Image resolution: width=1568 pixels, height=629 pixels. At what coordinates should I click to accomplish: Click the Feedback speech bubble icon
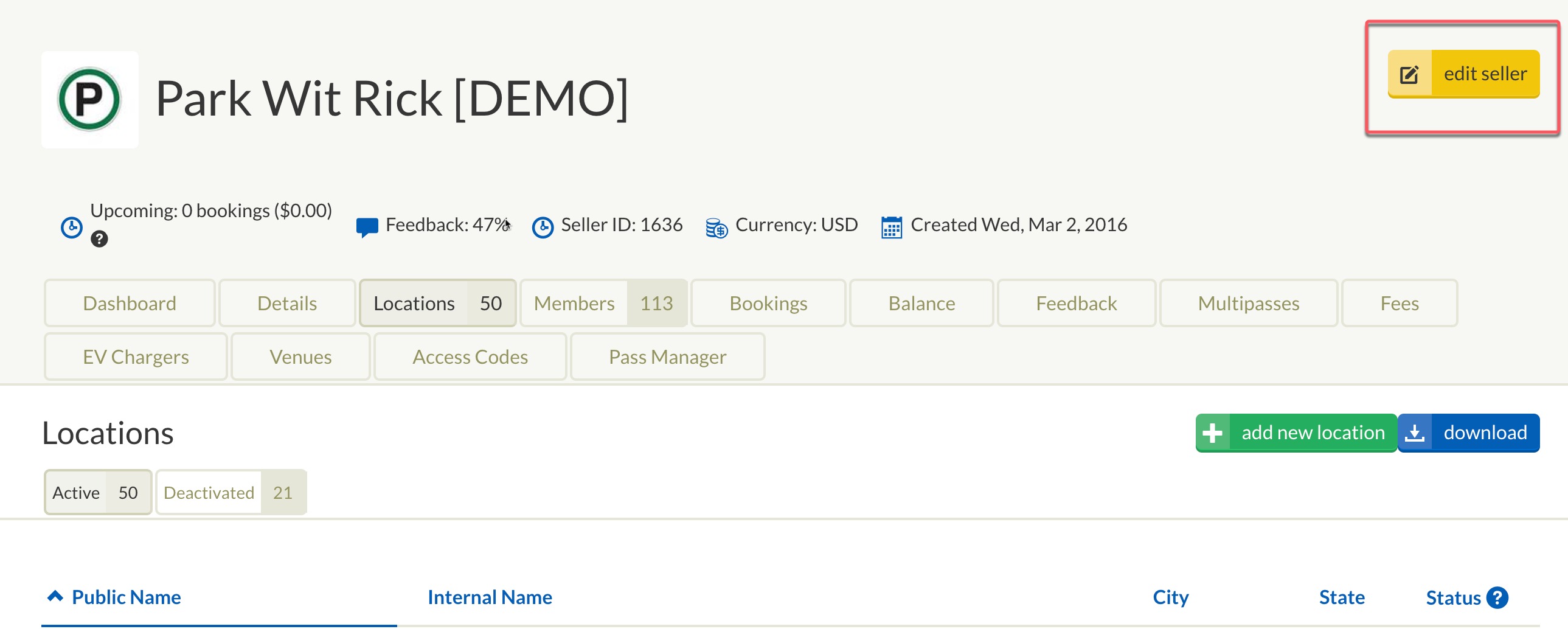point(366,227)
